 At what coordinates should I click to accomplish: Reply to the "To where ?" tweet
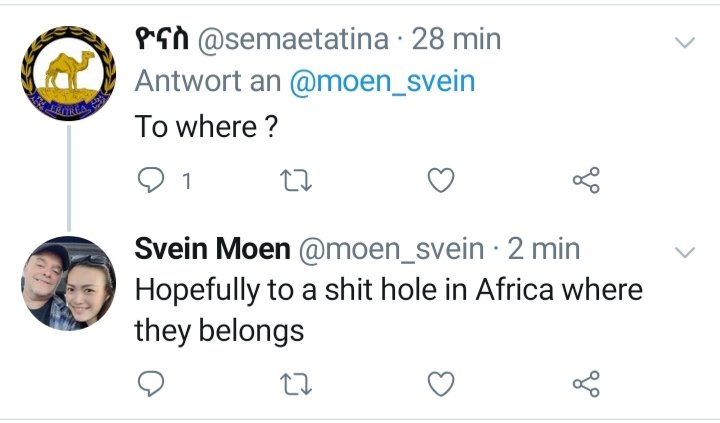coord(149,180)
